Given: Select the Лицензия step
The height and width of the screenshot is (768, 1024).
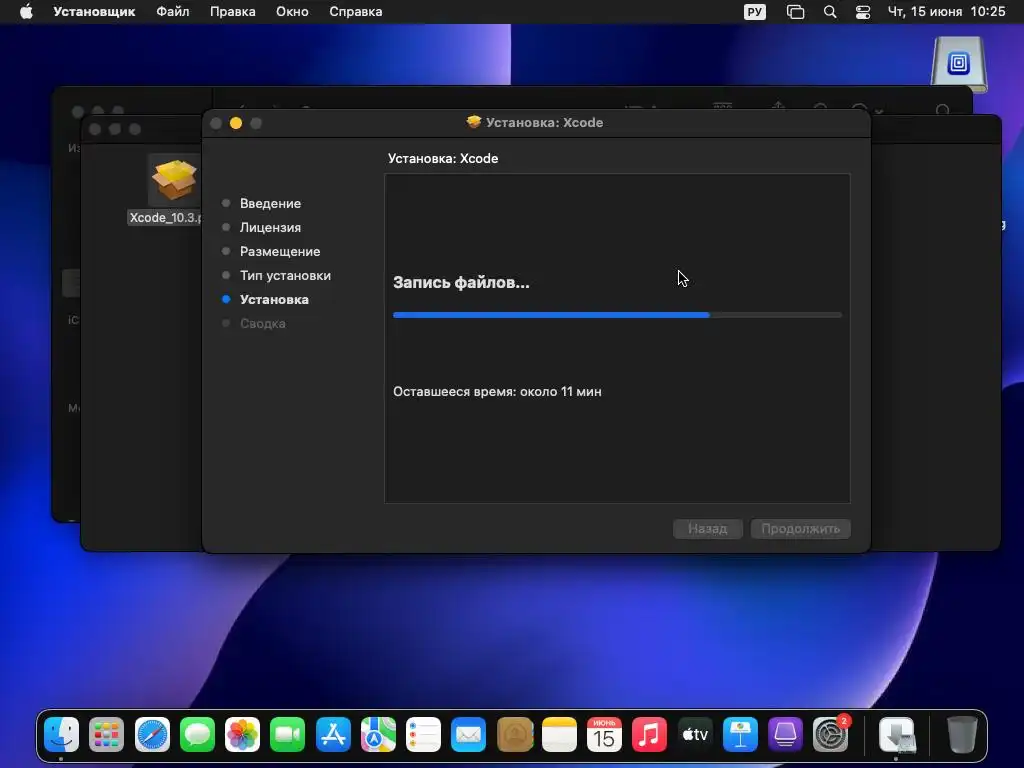Looking at the screenshot, I should coord(270,227).
